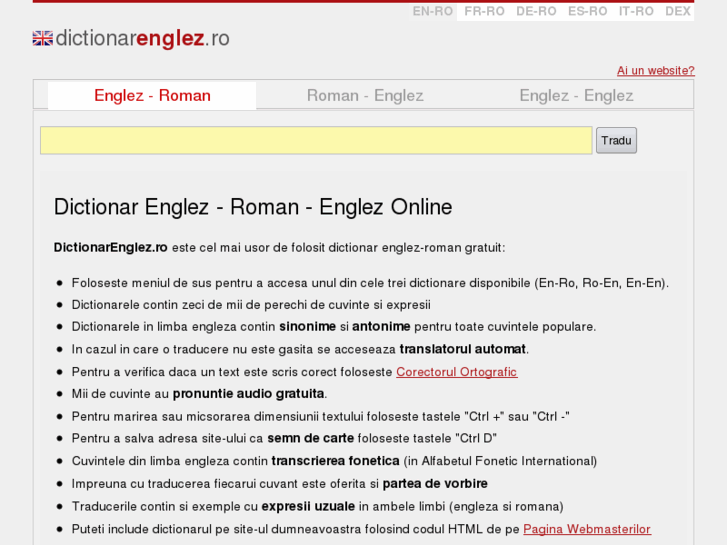The height and width of the screenshot is (545, 727).
Task: Click line 'Foloseste meniul de sus pentru a accesa'
Action: pos(370,283)
